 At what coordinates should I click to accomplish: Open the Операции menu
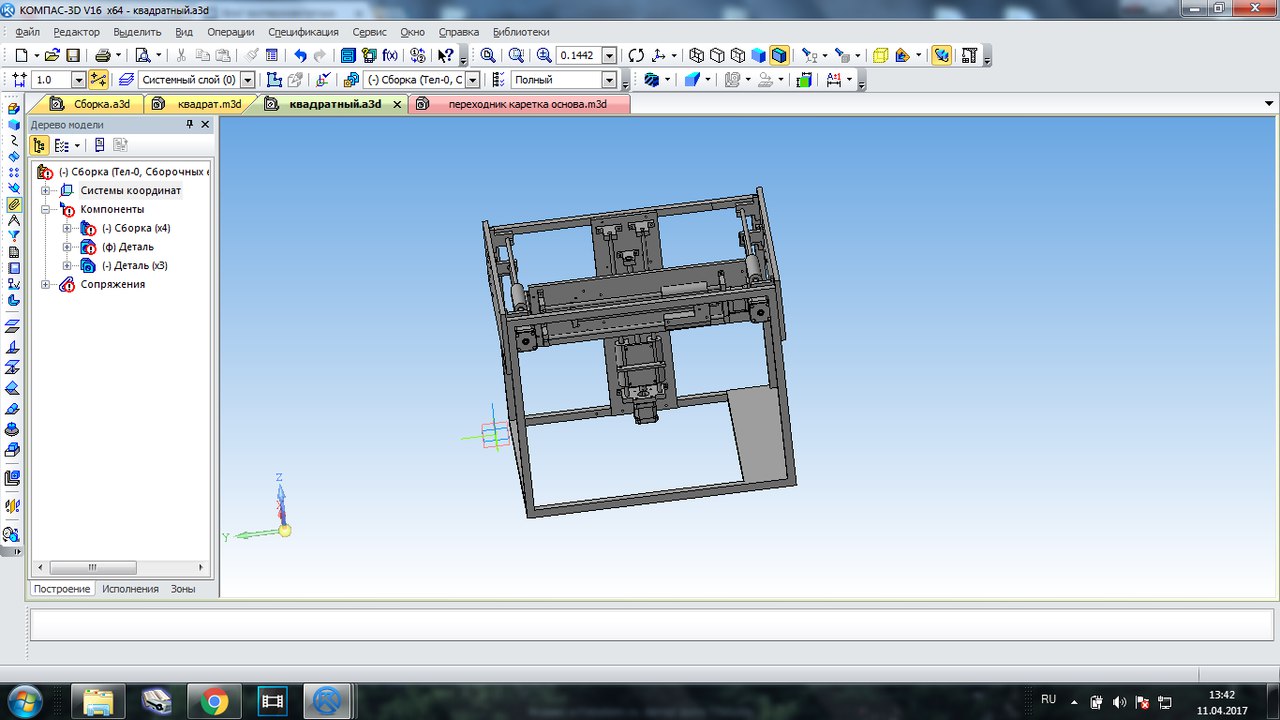[230, 32]
